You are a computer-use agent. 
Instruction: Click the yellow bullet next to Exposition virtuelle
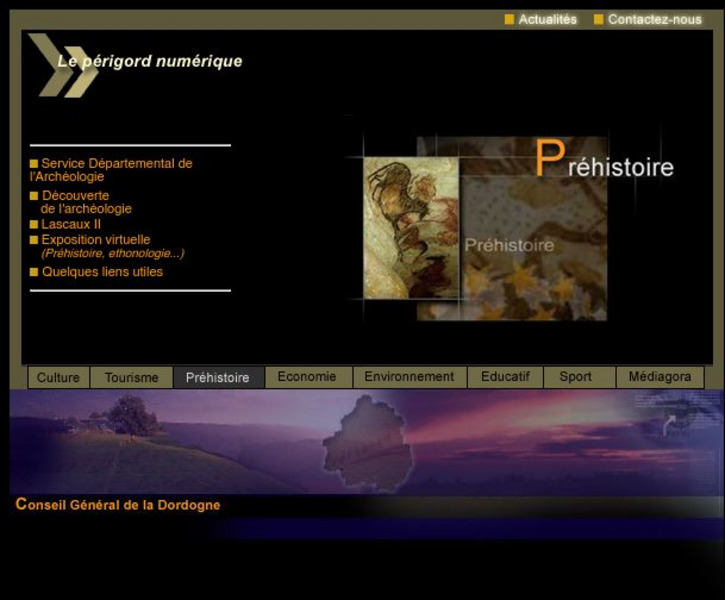click(34, 239)
